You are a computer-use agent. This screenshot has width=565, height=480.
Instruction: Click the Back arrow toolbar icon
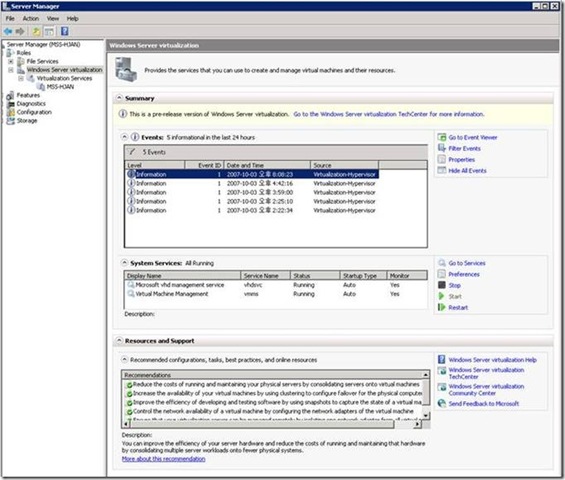pos(8,31)
